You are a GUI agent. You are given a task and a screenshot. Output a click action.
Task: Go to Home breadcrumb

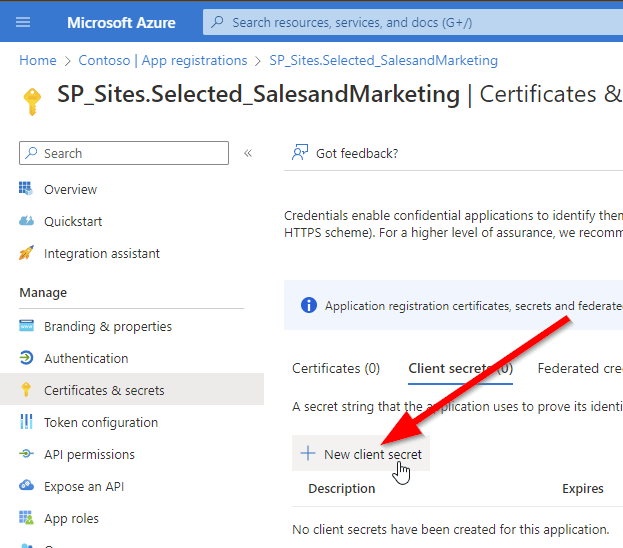point(38,60)
